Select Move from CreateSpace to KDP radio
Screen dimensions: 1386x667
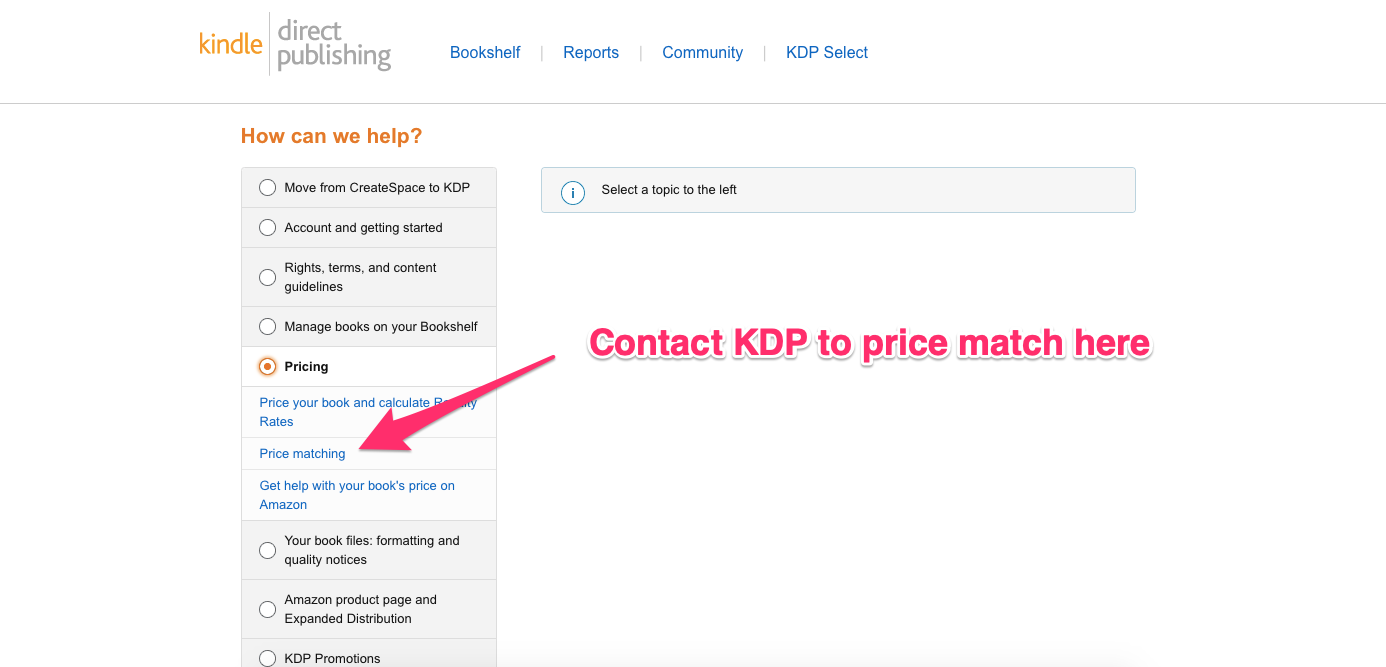point(267,187)
